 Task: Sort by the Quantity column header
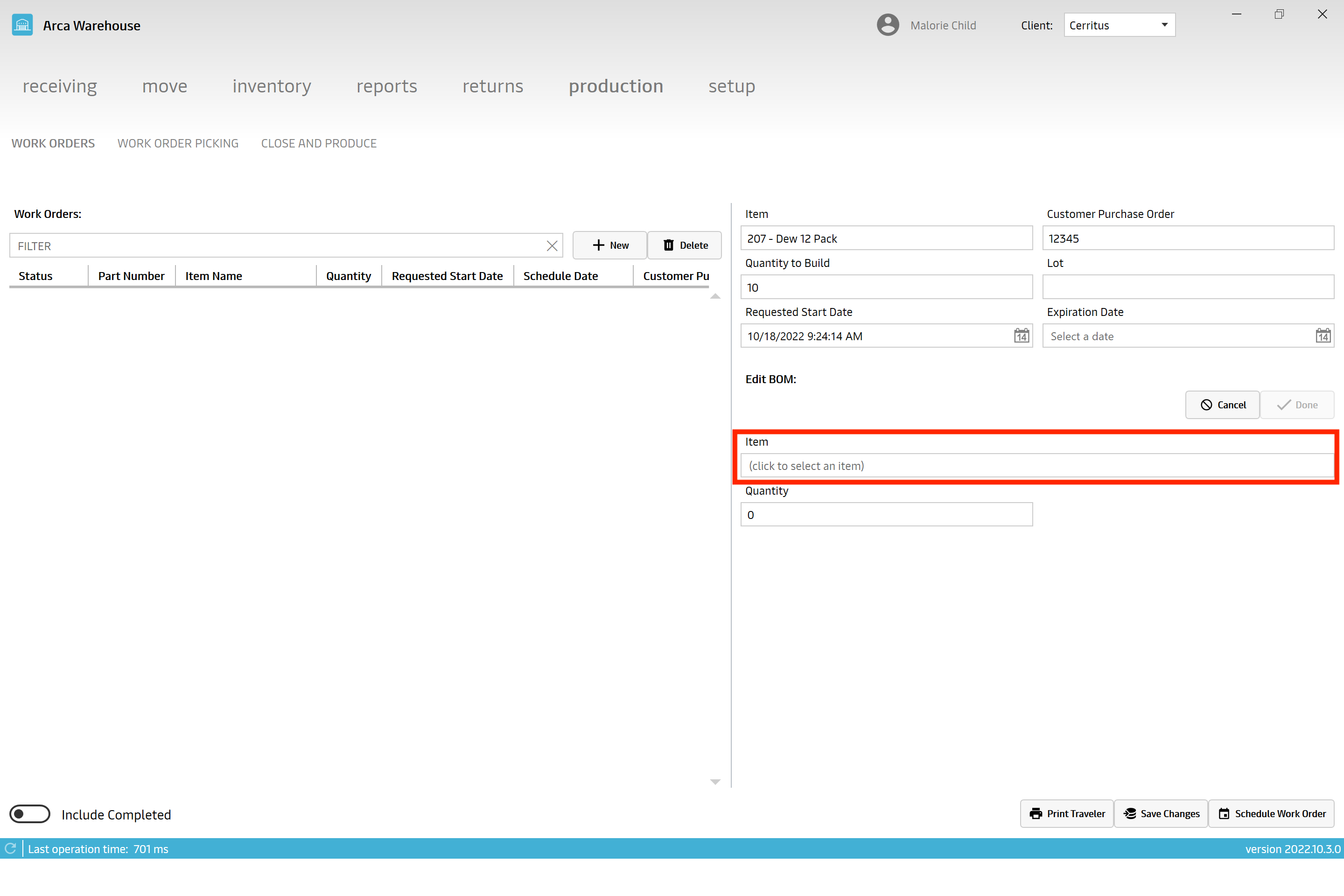pyautogui.click(x=349, y=276)
